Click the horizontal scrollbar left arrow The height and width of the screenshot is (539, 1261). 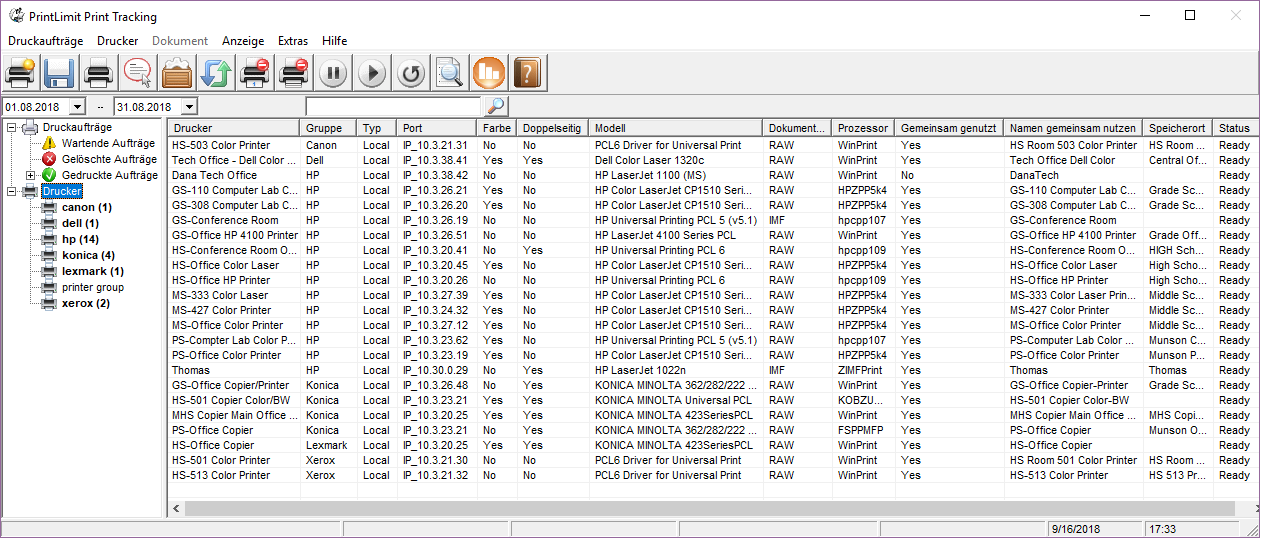pyautogui.click(x=177, y=509)
